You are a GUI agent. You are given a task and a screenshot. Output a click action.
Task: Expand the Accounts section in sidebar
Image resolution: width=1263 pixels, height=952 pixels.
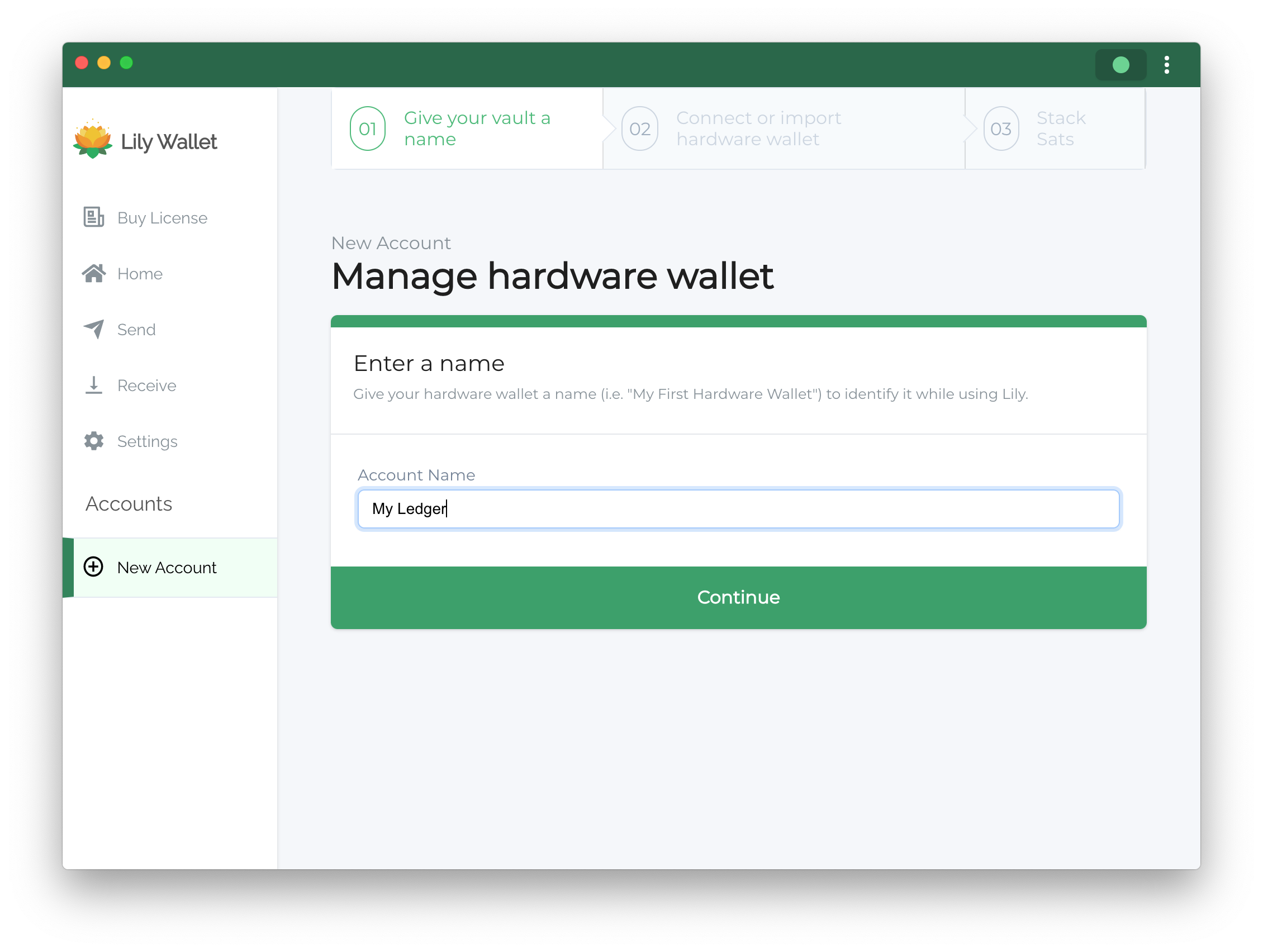pos(127,504)
